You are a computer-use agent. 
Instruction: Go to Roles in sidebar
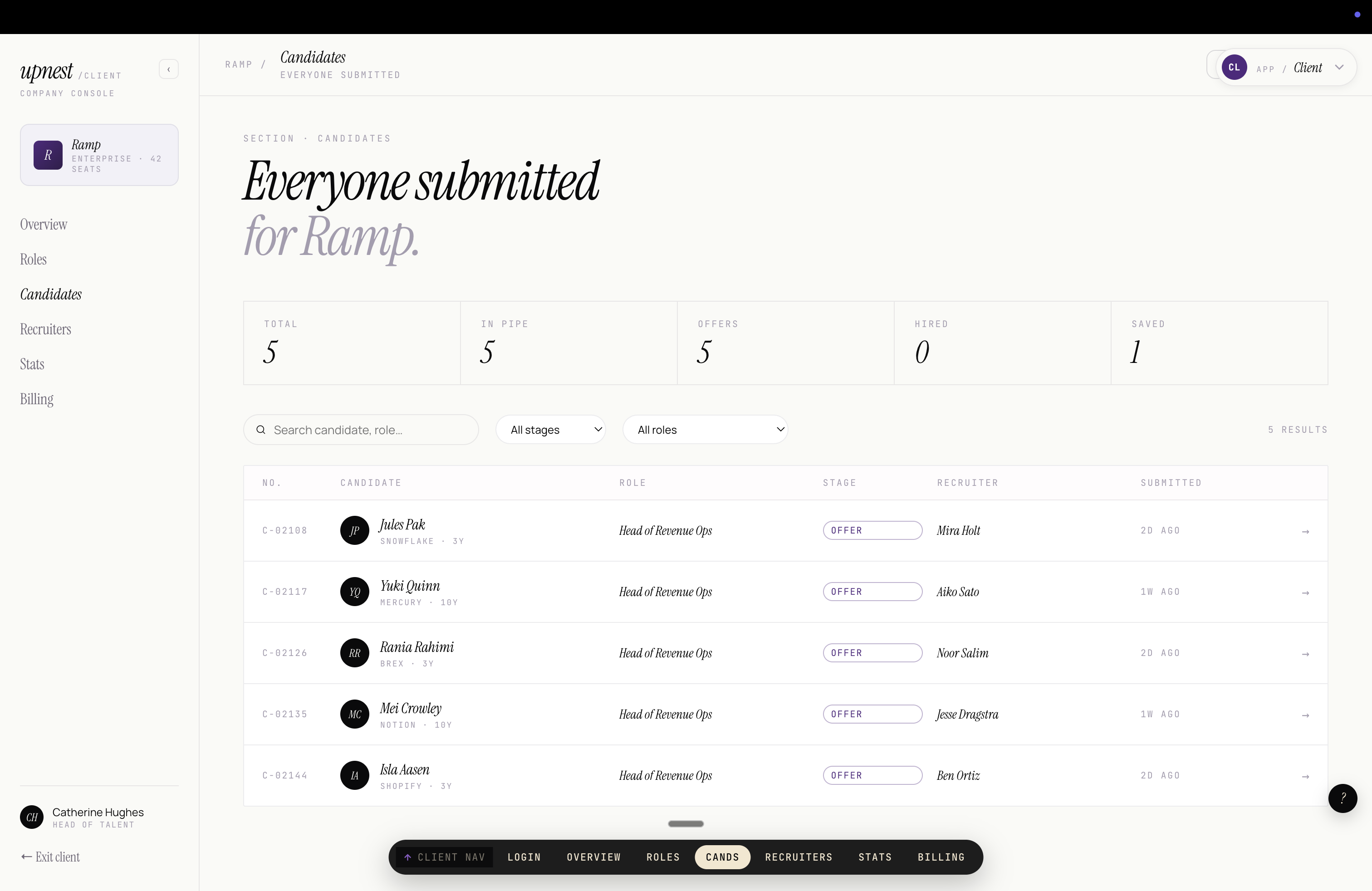click(x=34, y=259)
